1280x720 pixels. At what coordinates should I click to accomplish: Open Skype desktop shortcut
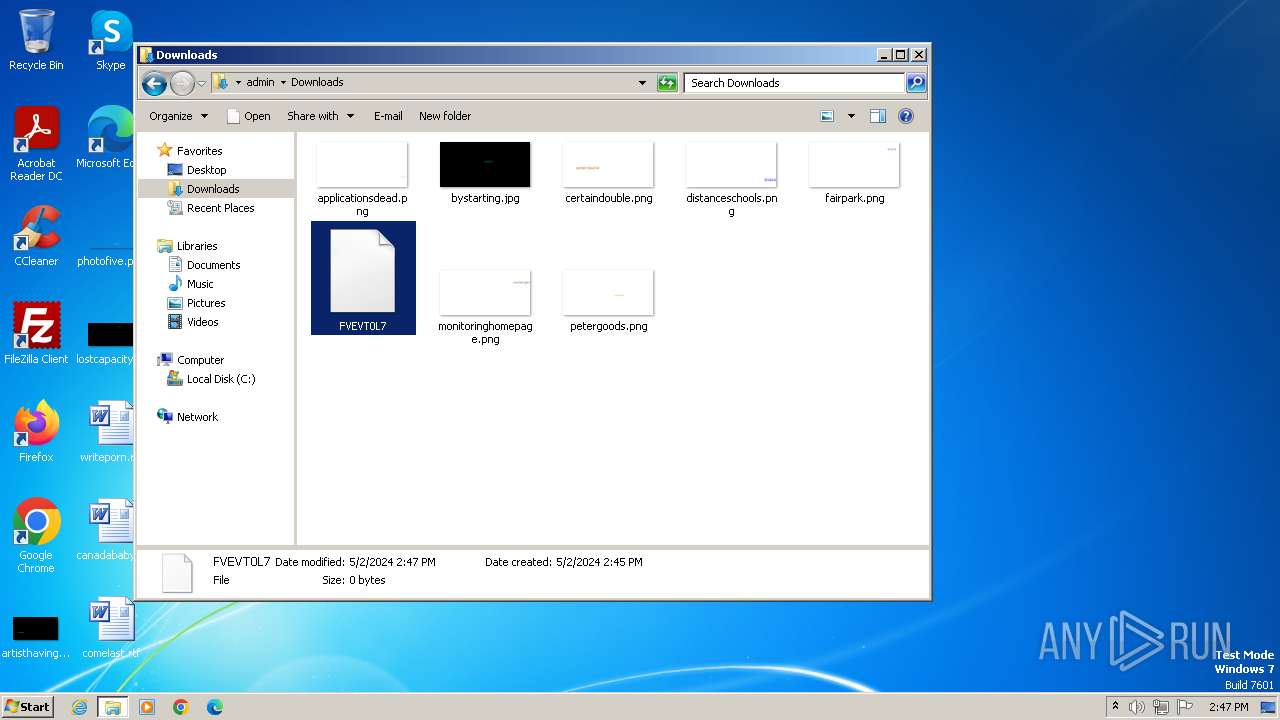(x=110, y=40)
